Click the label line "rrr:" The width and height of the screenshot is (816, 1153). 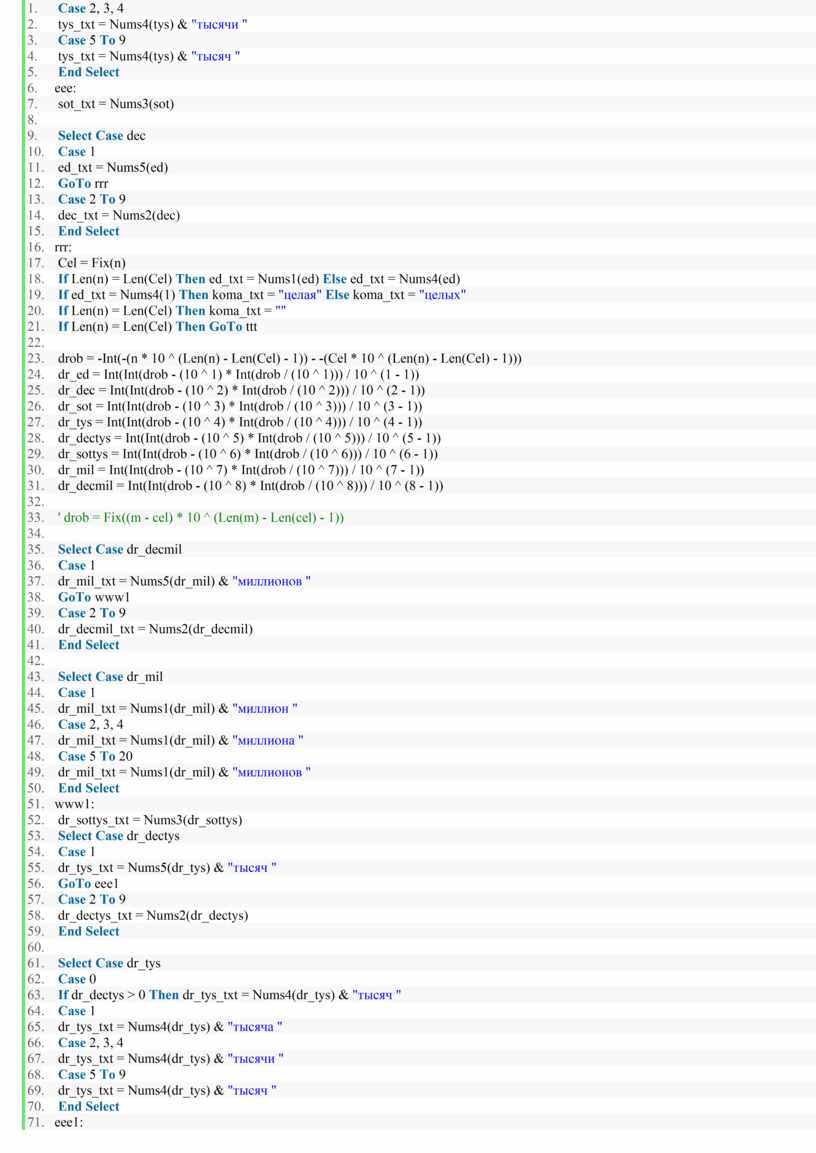point(62,247)
